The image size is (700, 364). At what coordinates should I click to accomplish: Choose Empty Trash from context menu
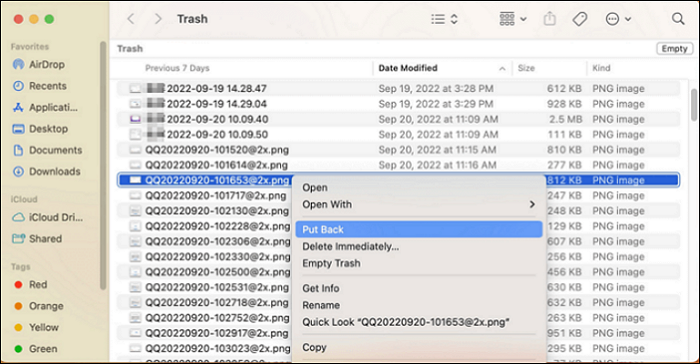coord(419,264)
